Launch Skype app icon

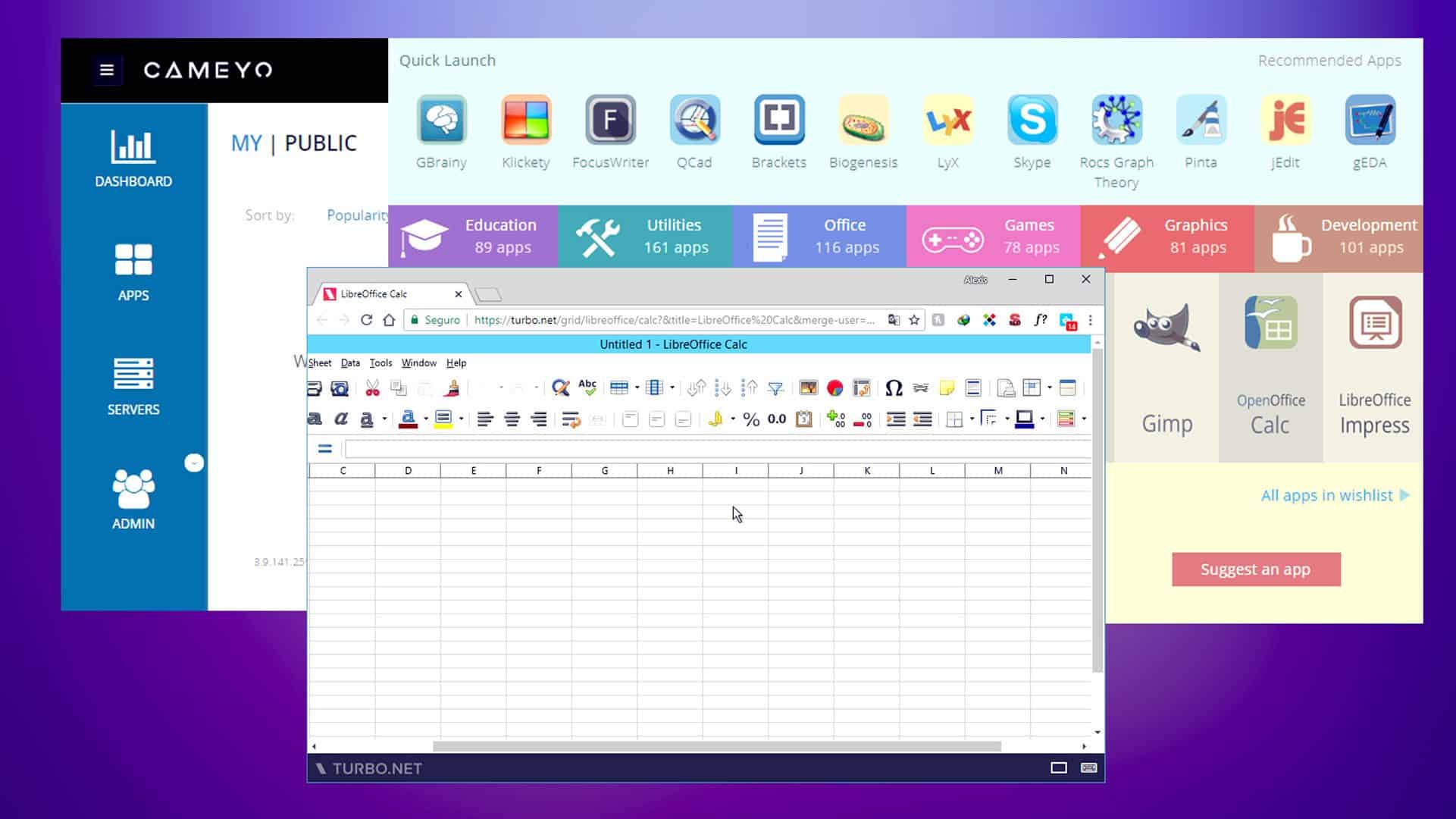[1032, 120]
